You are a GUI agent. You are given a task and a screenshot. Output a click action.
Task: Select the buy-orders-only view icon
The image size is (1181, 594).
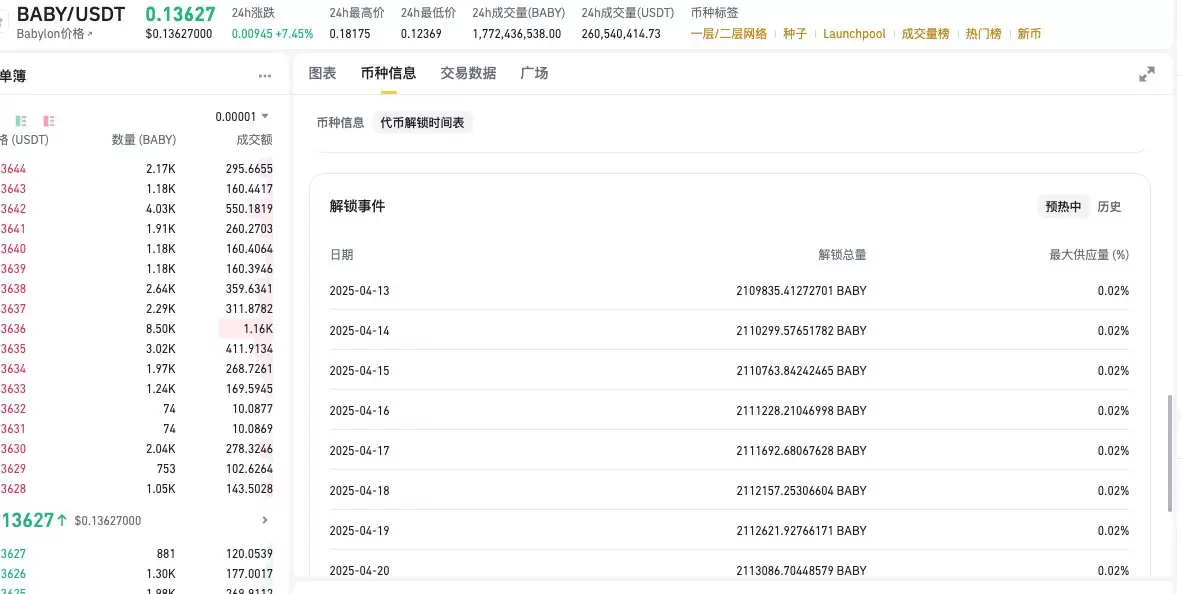pyautogui.click(x=21, y=120)
